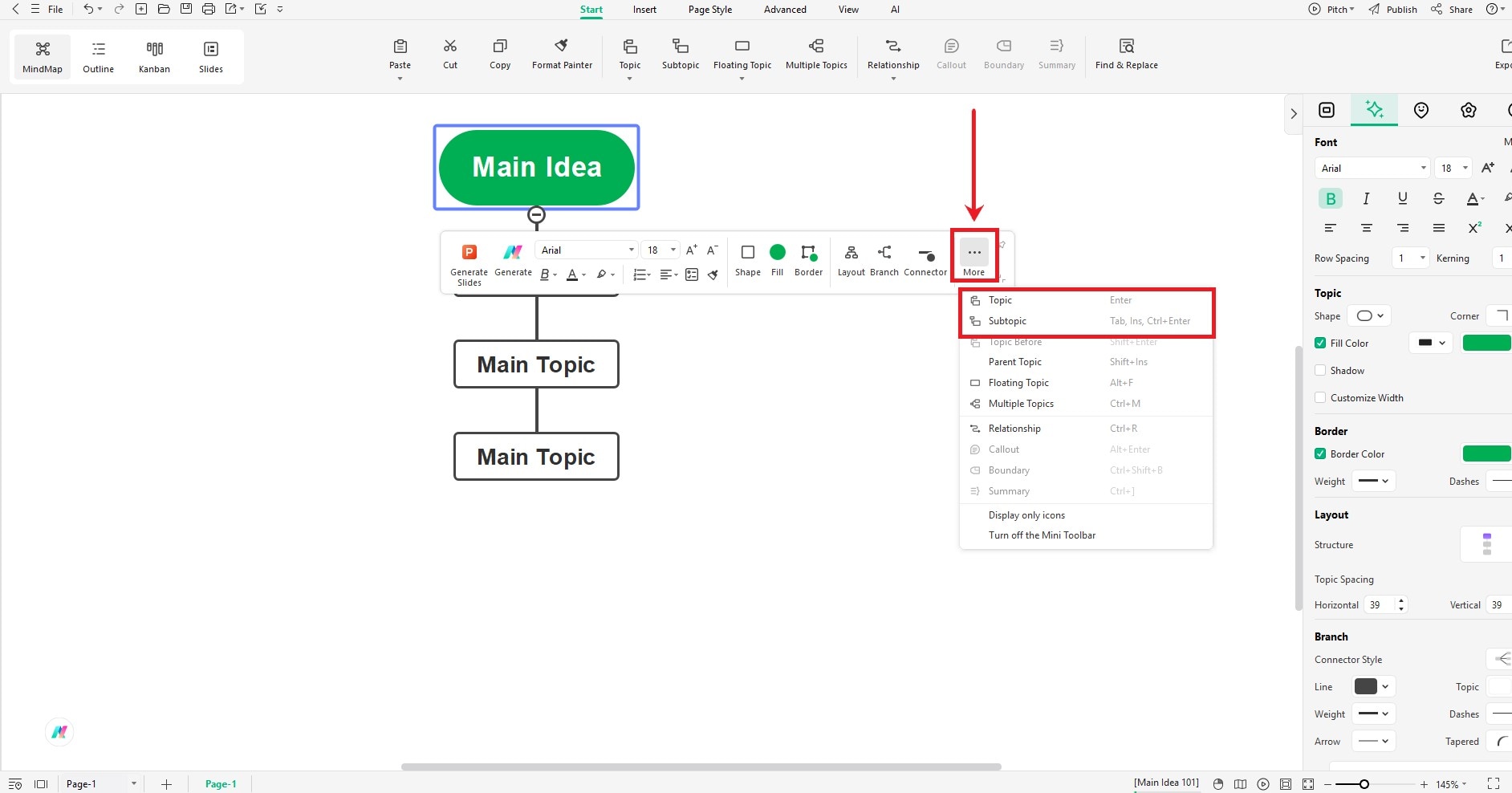The image size is (1512, 793).
Task: Select the first Main Topic node
Action: (536, 364)
